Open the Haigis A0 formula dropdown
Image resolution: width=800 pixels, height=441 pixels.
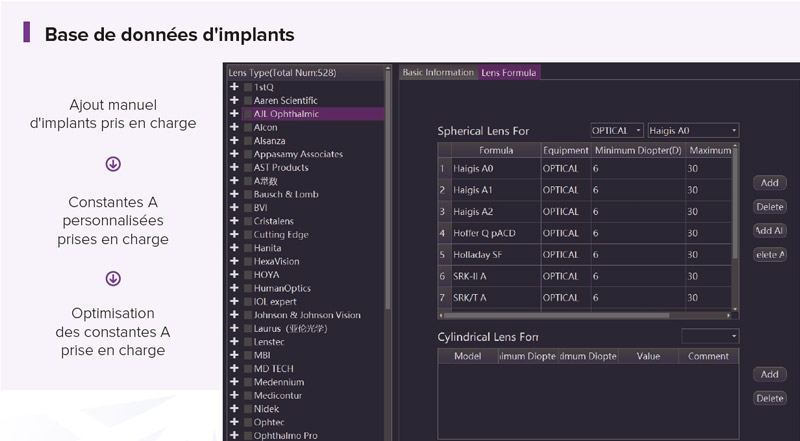pyautogui.click(x=693, y=131)
